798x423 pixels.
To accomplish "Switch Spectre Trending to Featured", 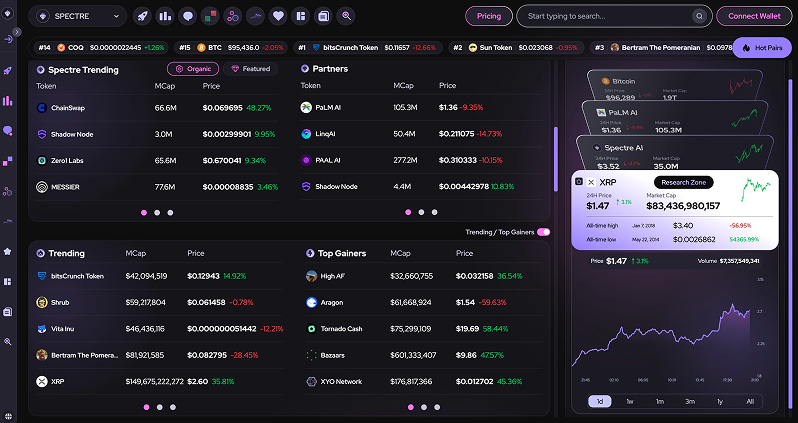I will tap(250, 69).
